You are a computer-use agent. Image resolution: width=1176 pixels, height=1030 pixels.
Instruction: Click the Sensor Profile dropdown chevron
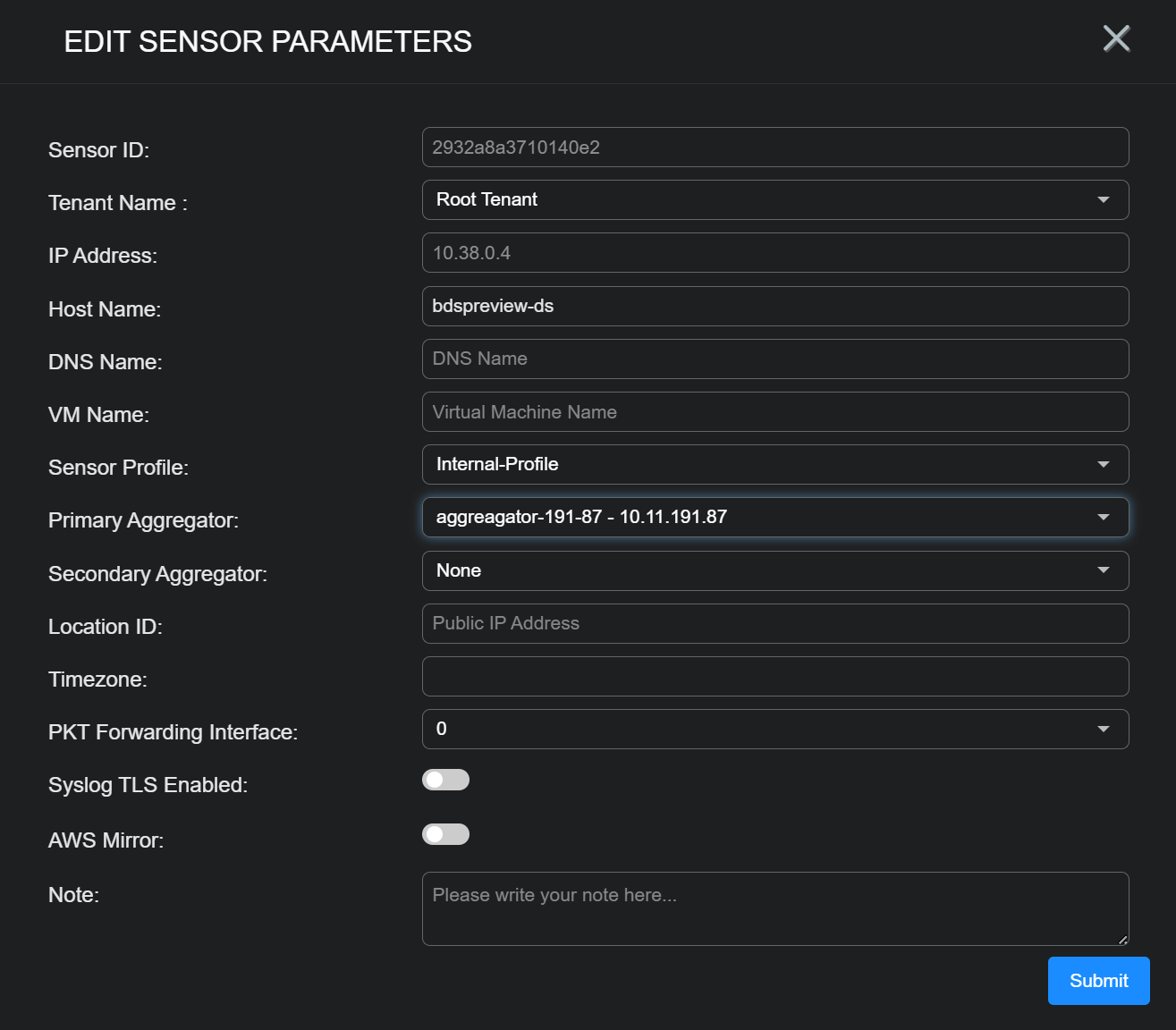point(1103,464)
